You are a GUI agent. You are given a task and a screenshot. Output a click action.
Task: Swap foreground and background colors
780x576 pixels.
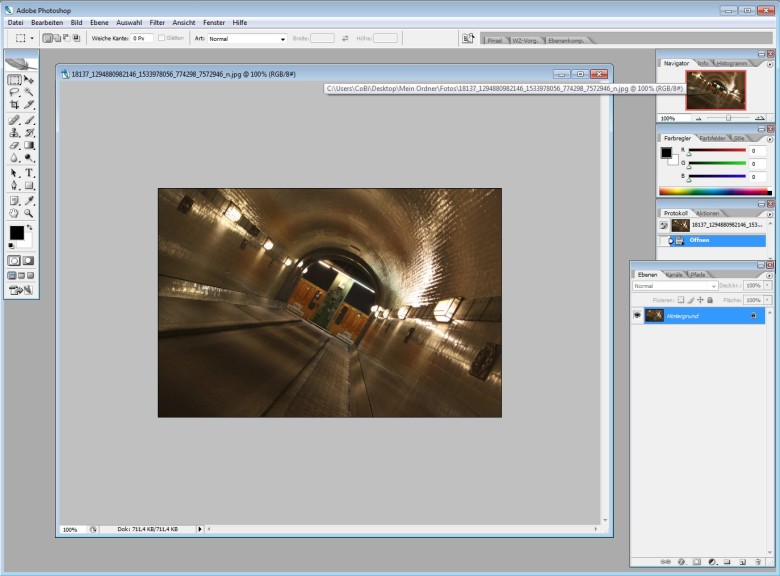(x=30, y=227)
